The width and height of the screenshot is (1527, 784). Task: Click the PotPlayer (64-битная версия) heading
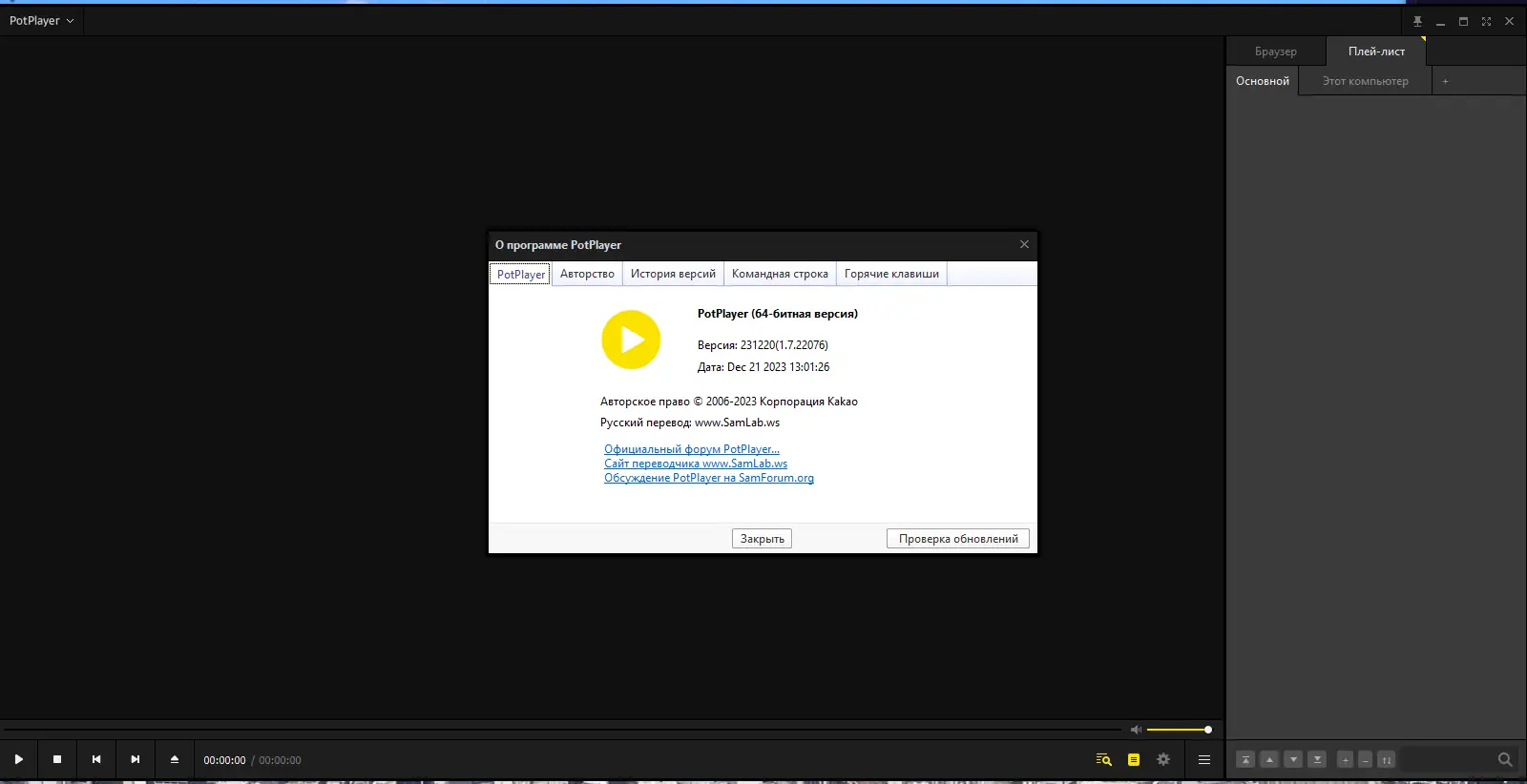click(x=778, y=314)
